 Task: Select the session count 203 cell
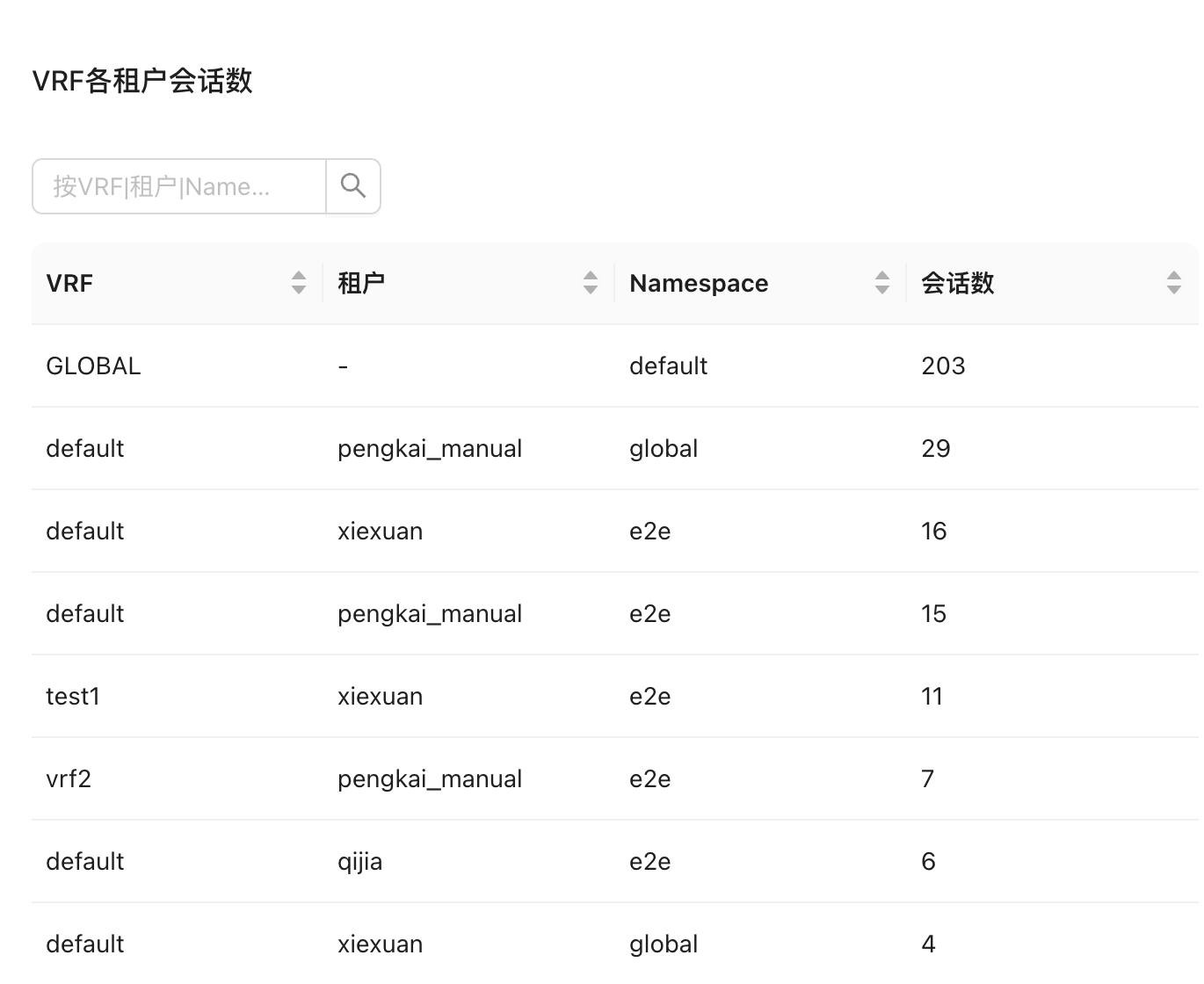943,366
